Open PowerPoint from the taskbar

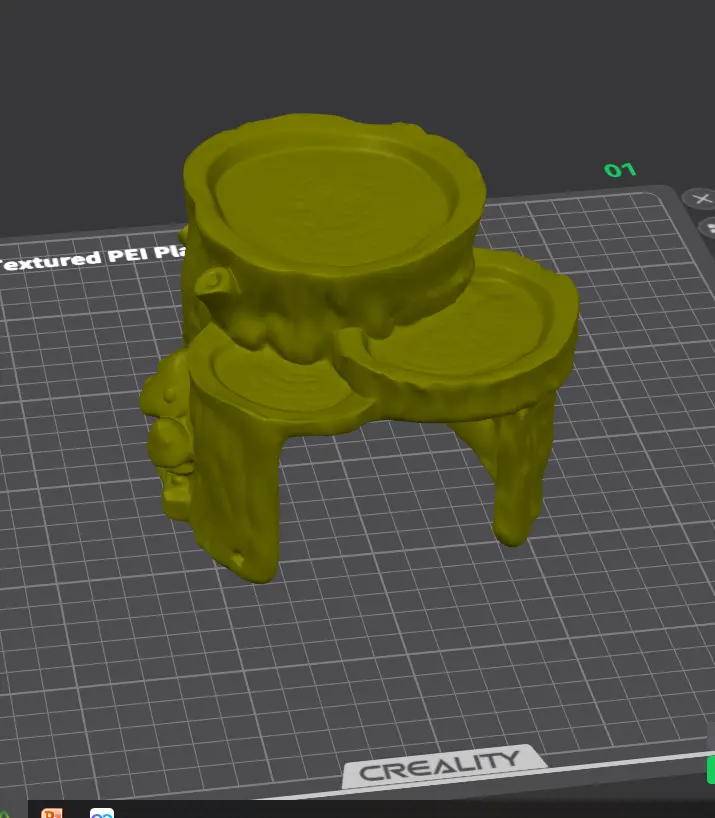coord(52,813)
